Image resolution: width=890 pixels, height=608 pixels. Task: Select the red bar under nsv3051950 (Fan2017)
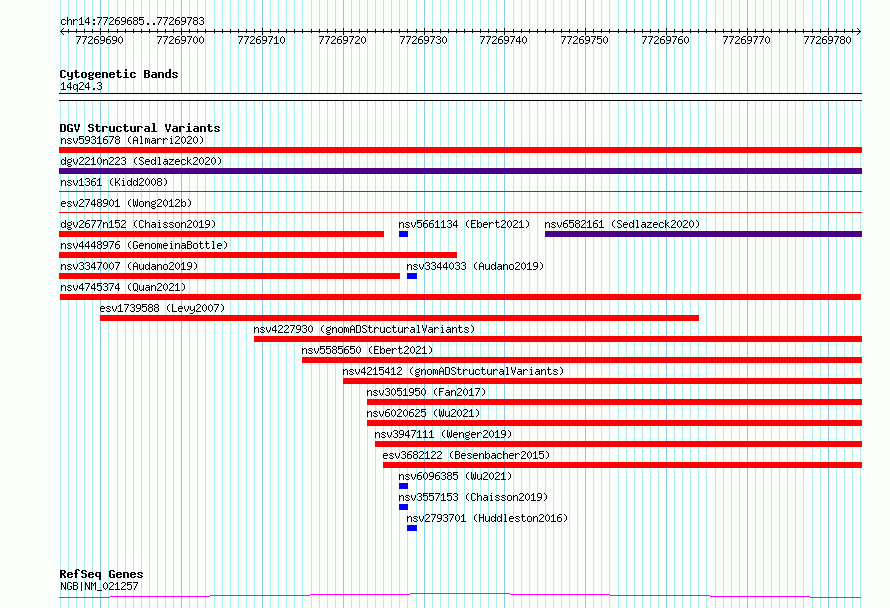614,402
